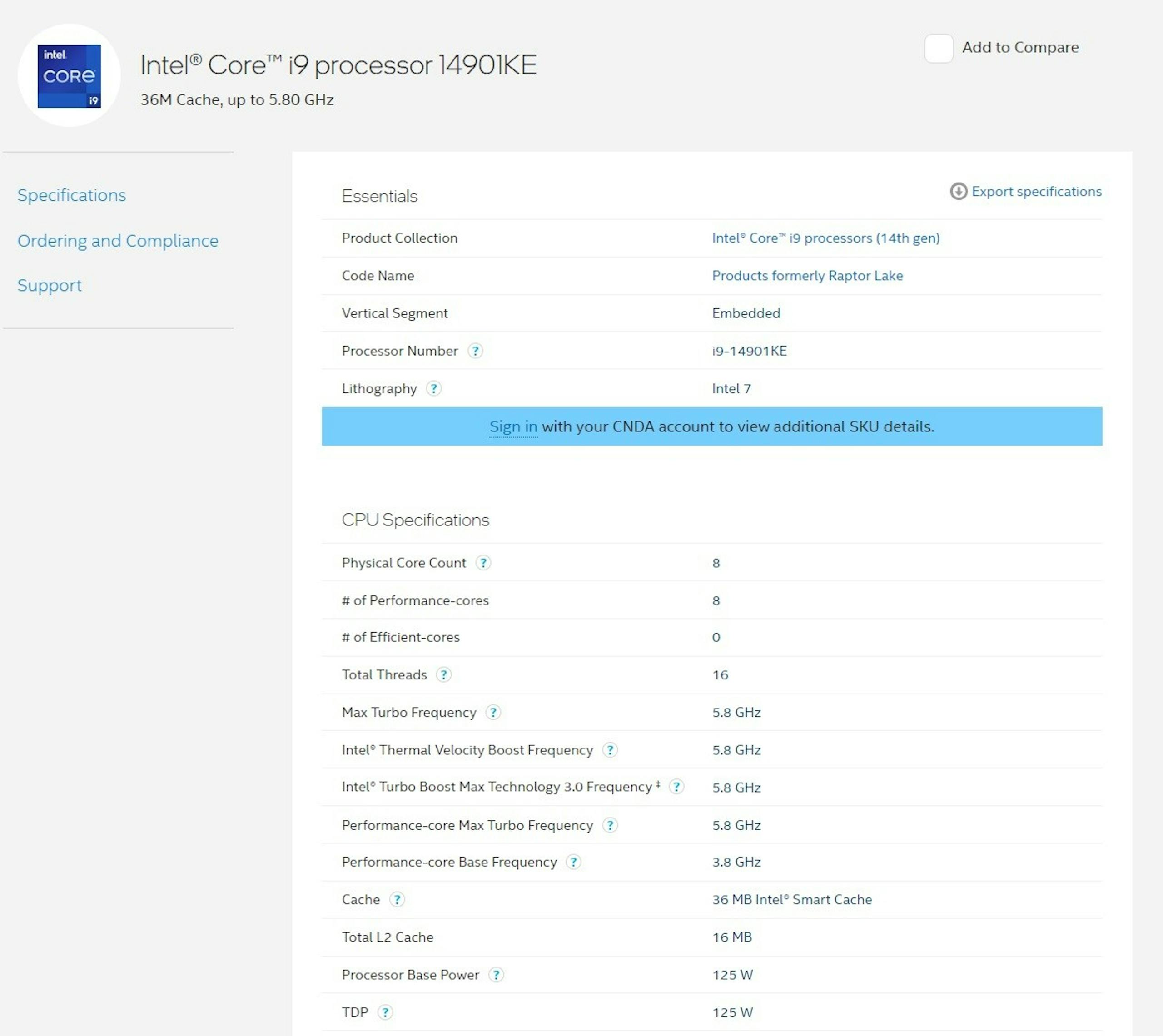Show help for Performance-core Base Frequency
The image size is (1163, 1036).
(x=573, y=862)
